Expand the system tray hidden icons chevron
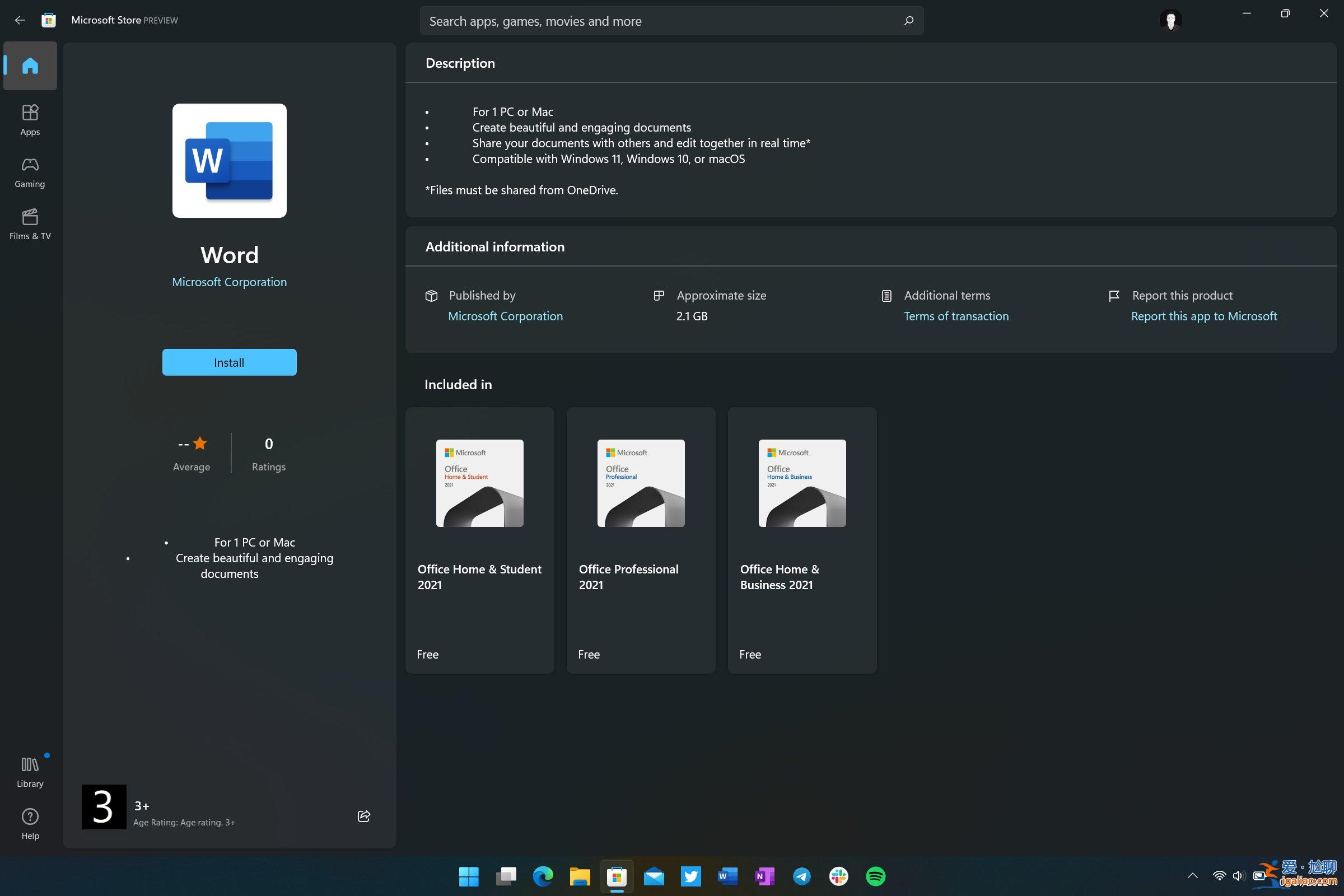The height and width of the screenshot is (896, 1344). pyautogui.click(x=1193, y=875)
